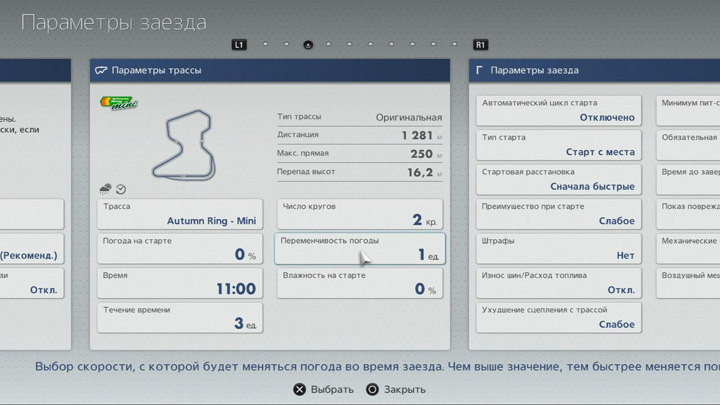Toggle Автоматический цикл старта setting
The width and height of the screenshot is (720, 405).
(557, 110)
